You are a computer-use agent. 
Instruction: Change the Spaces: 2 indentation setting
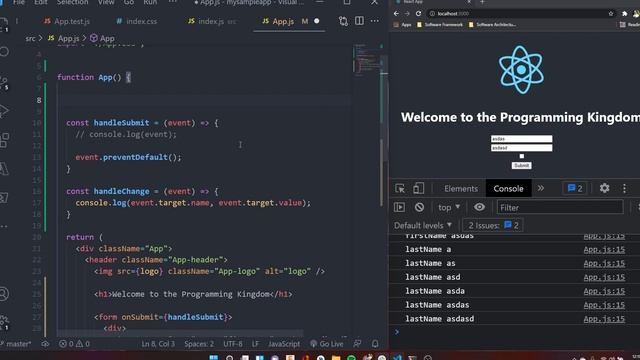(x=199, y=344)
